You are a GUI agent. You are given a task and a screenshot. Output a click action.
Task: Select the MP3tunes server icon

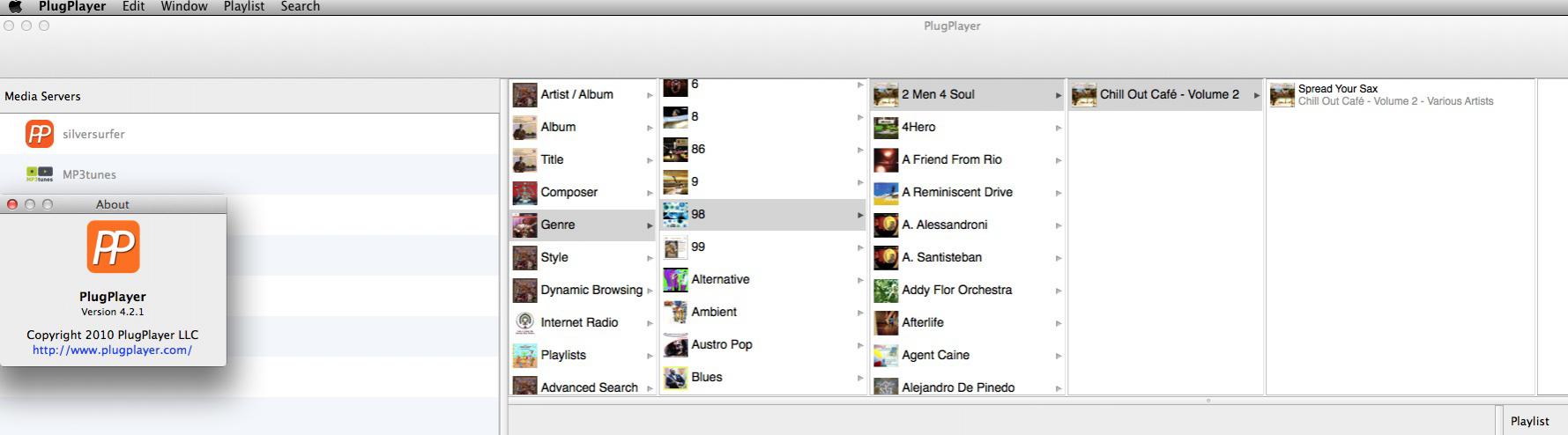[40, 174]
